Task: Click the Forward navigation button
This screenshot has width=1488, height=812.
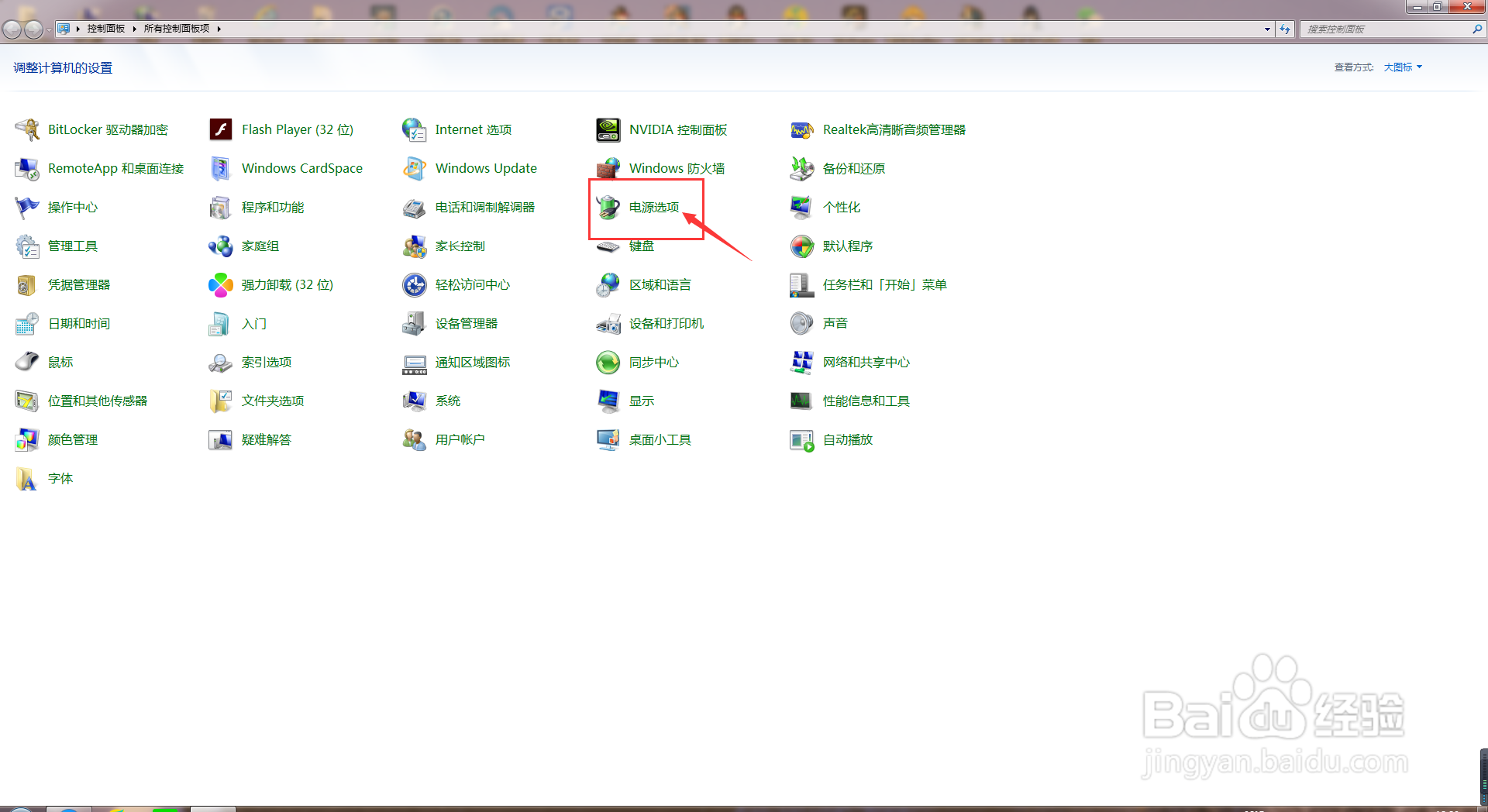Action: [33, 29]
